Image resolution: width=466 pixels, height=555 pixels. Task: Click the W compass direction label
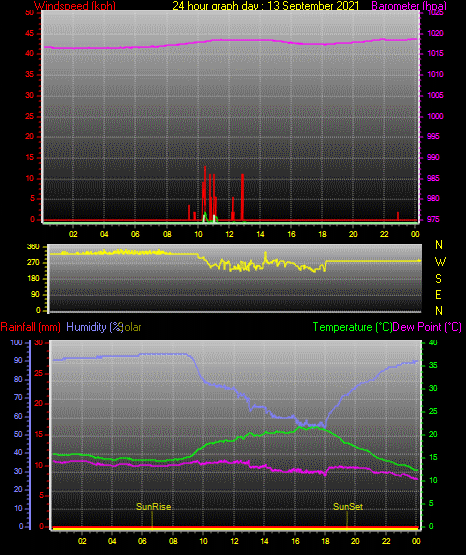[x=440, y=262]
